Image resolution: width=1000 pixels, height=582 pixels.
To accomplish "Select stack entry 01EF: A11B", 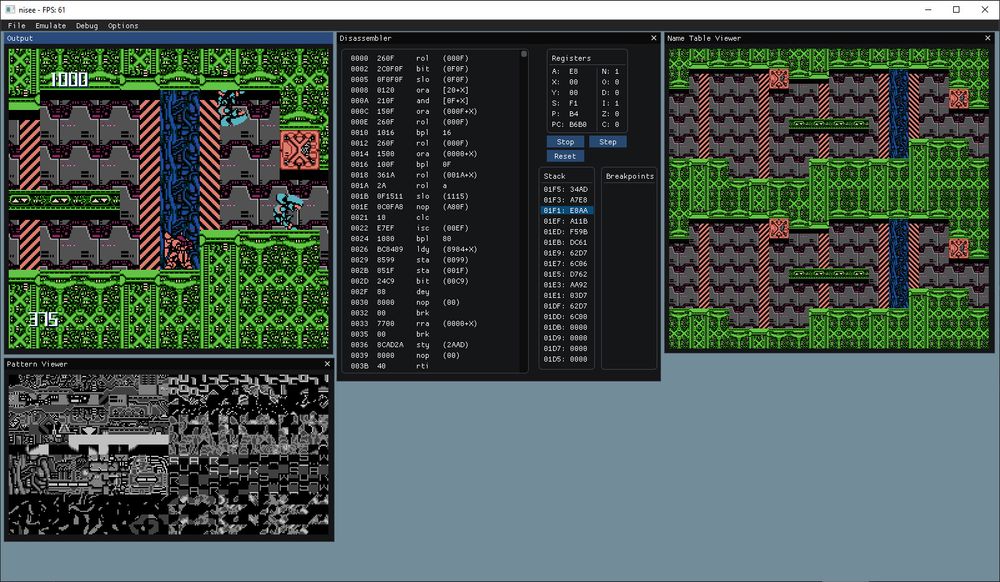I will (566, 221).
